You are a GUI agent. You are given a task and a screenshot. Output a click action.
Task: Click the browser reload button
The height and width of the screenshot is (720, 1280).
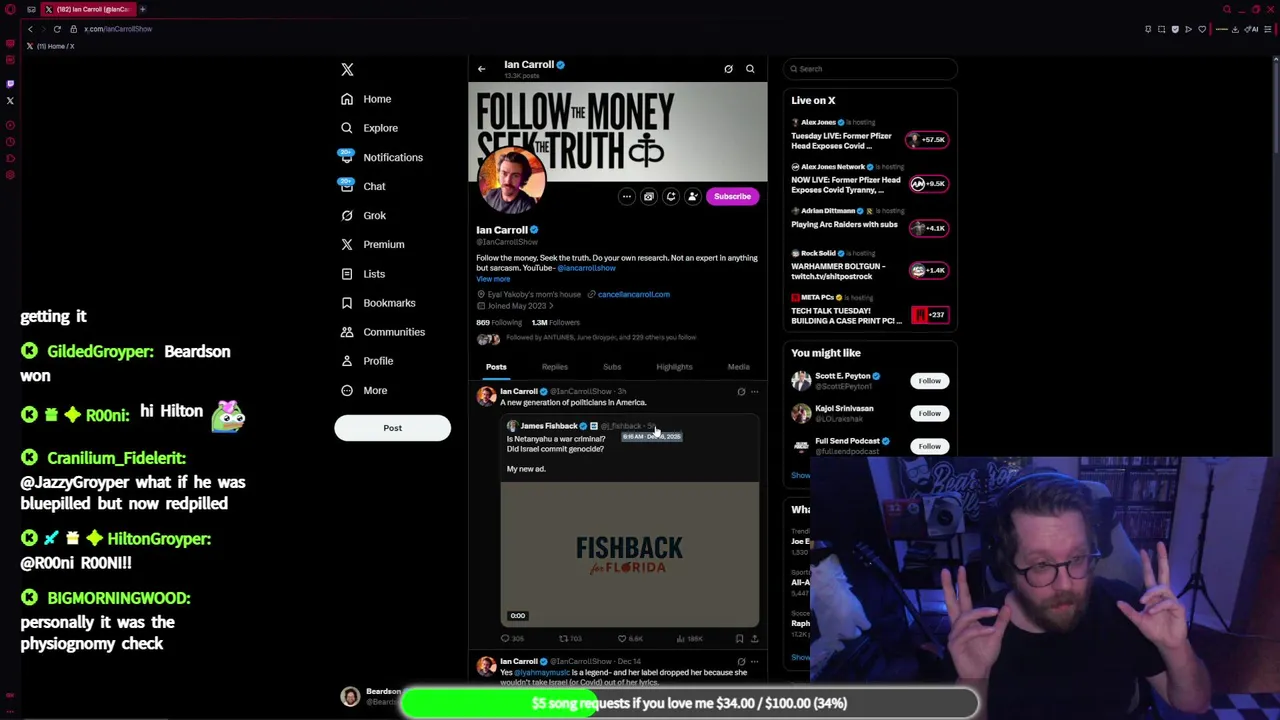point(57,29)
